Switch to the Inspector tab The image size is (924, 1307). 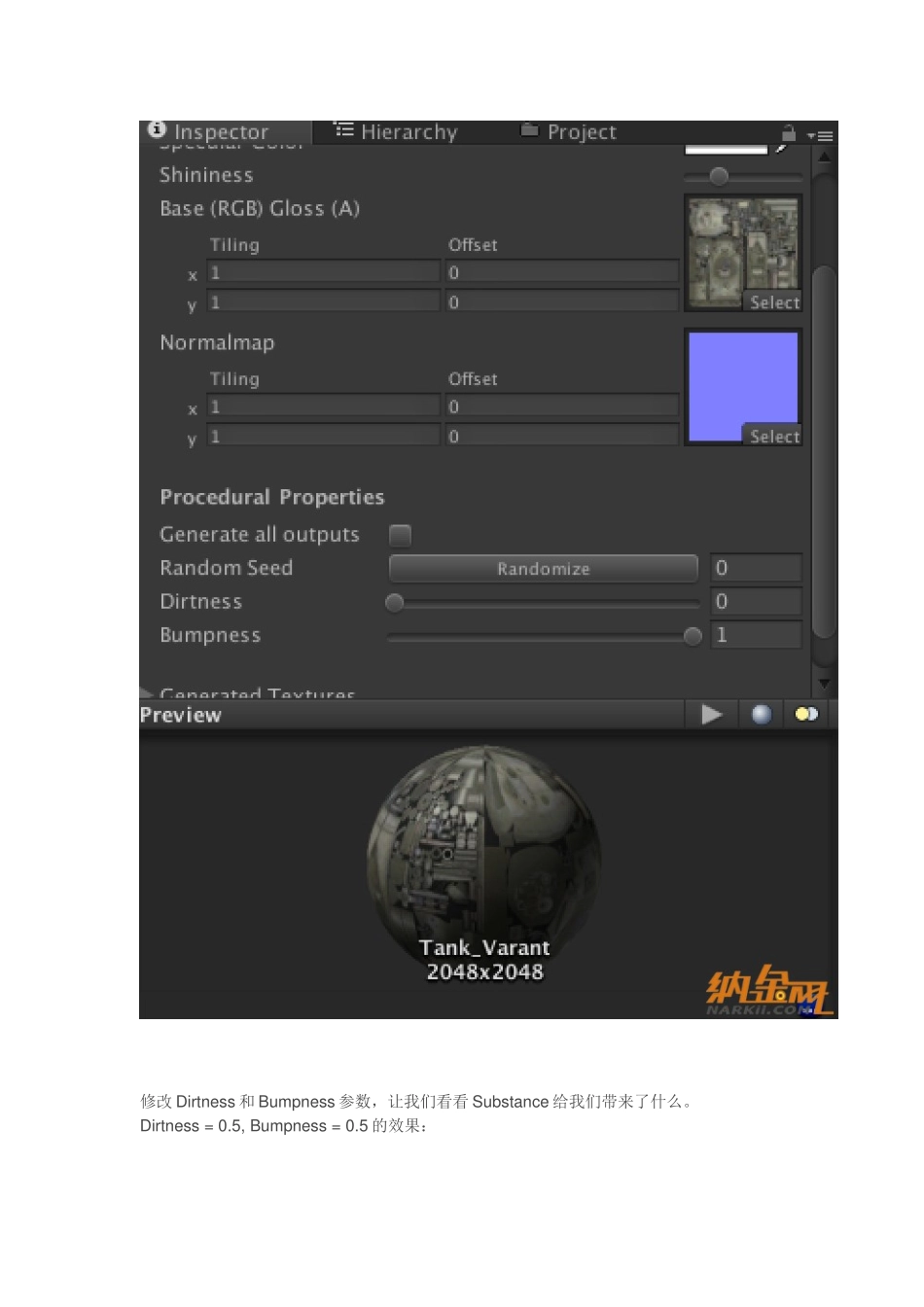tap(226, 131)
